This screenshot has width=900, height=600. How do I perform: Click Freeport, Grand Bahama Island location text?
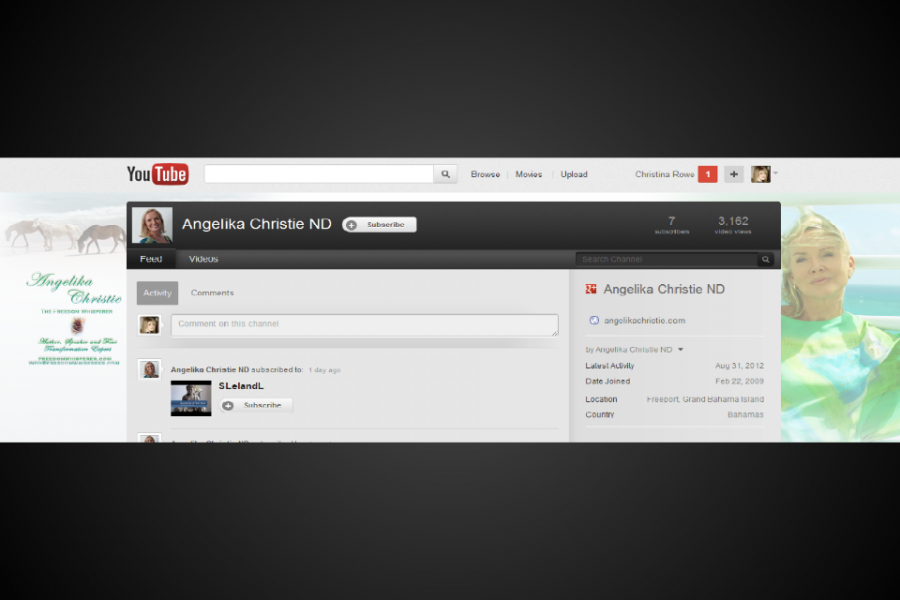click(x=705, y=399)
